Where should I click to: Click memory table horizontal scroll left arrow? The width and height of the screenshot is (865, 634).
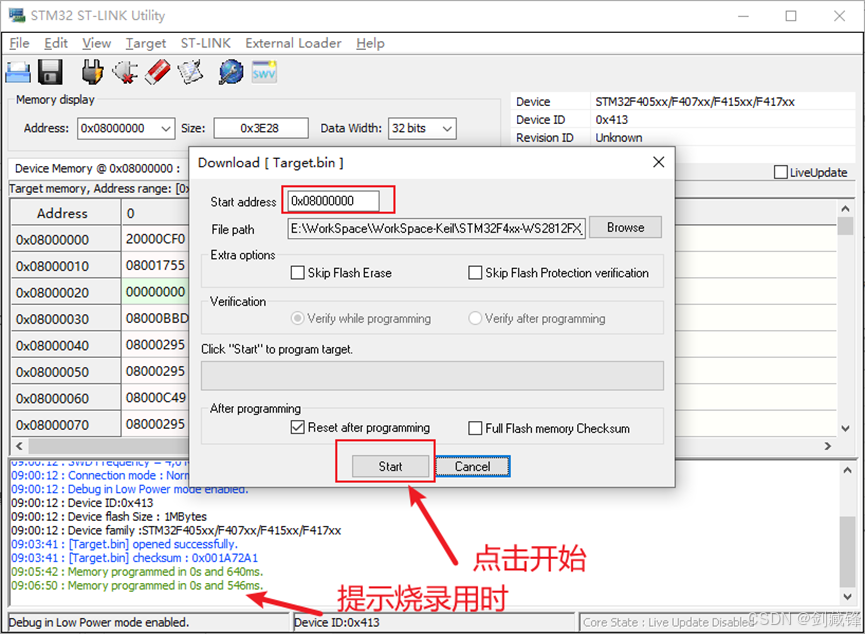[x=19, y=446]
